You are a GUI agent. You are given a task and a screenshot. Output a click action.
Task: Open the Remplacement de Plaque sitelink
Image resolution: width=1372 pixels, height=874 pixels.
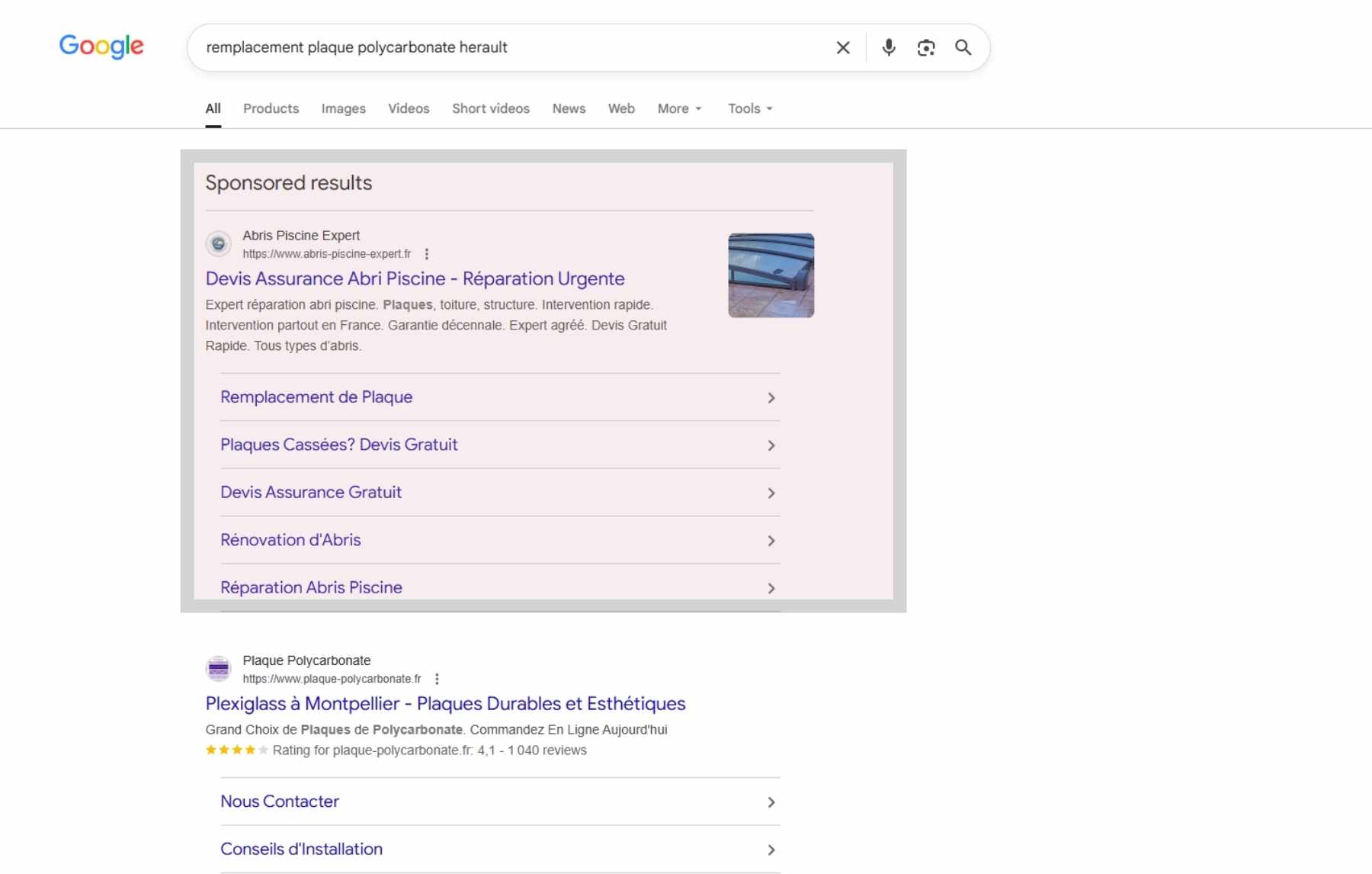pyautogui.click(x=316, y=397)
